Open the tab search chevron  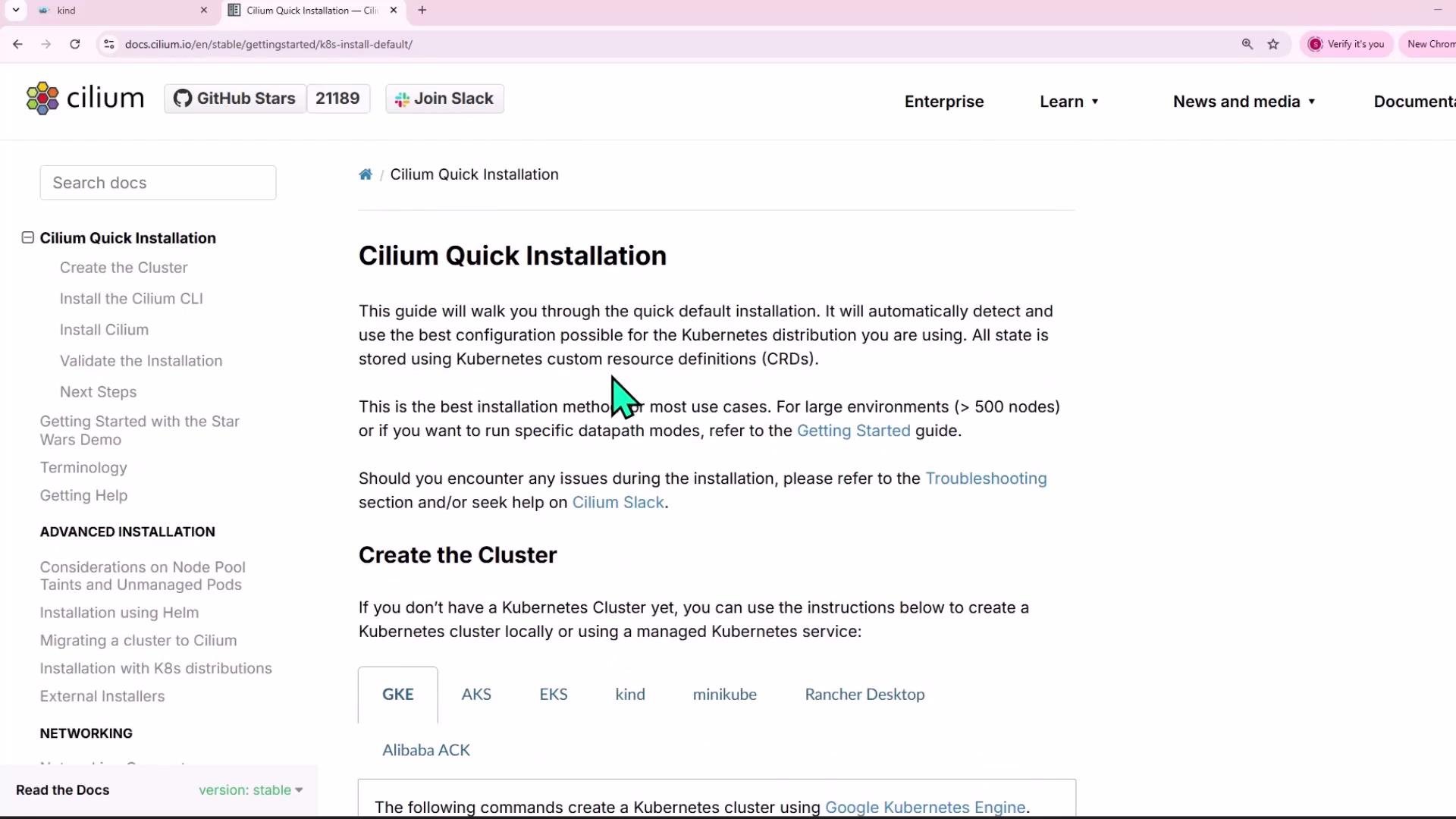[16, 10]
